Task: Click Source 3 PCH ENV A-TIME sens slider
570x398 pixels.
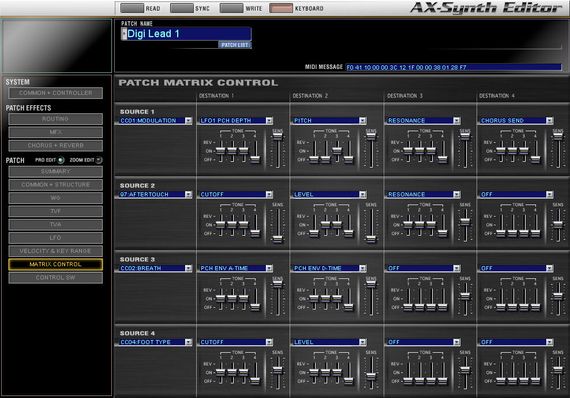Action: (277, 284)
